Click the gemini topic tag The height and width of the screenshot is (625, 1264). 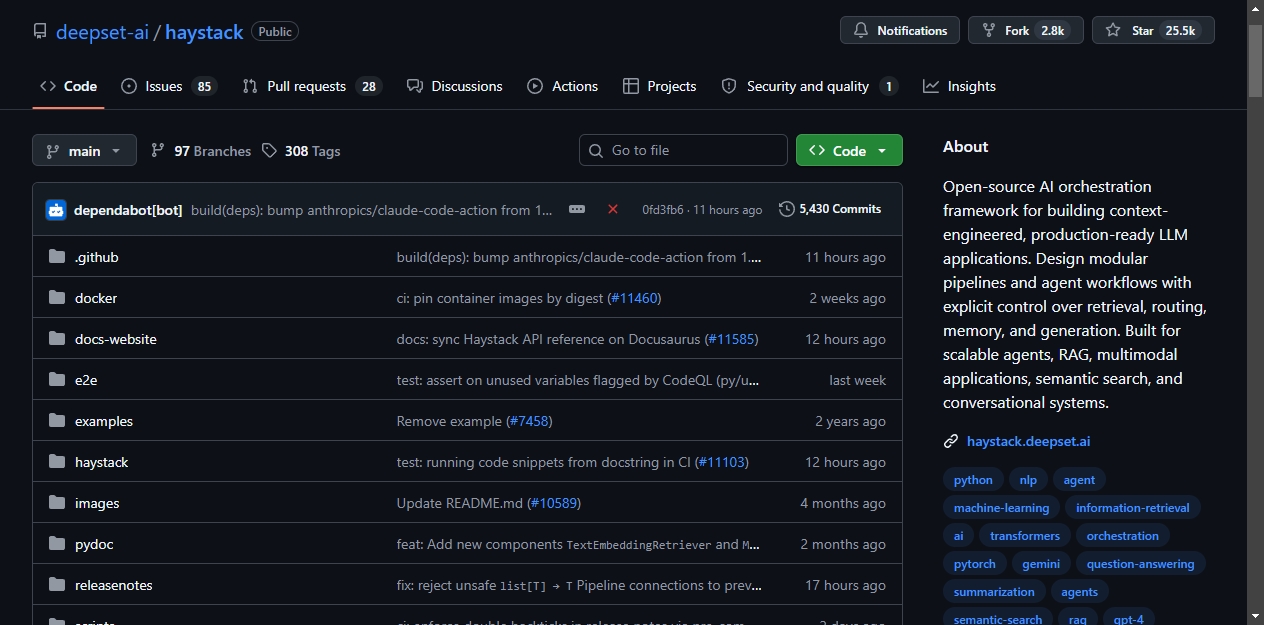tap(1041, 564)
